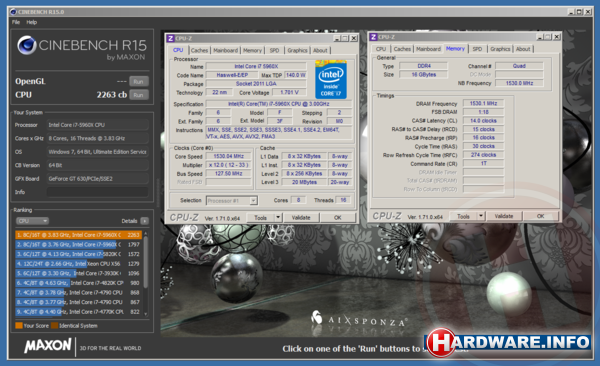Close the left CPU-Z window

coord(354,38)
